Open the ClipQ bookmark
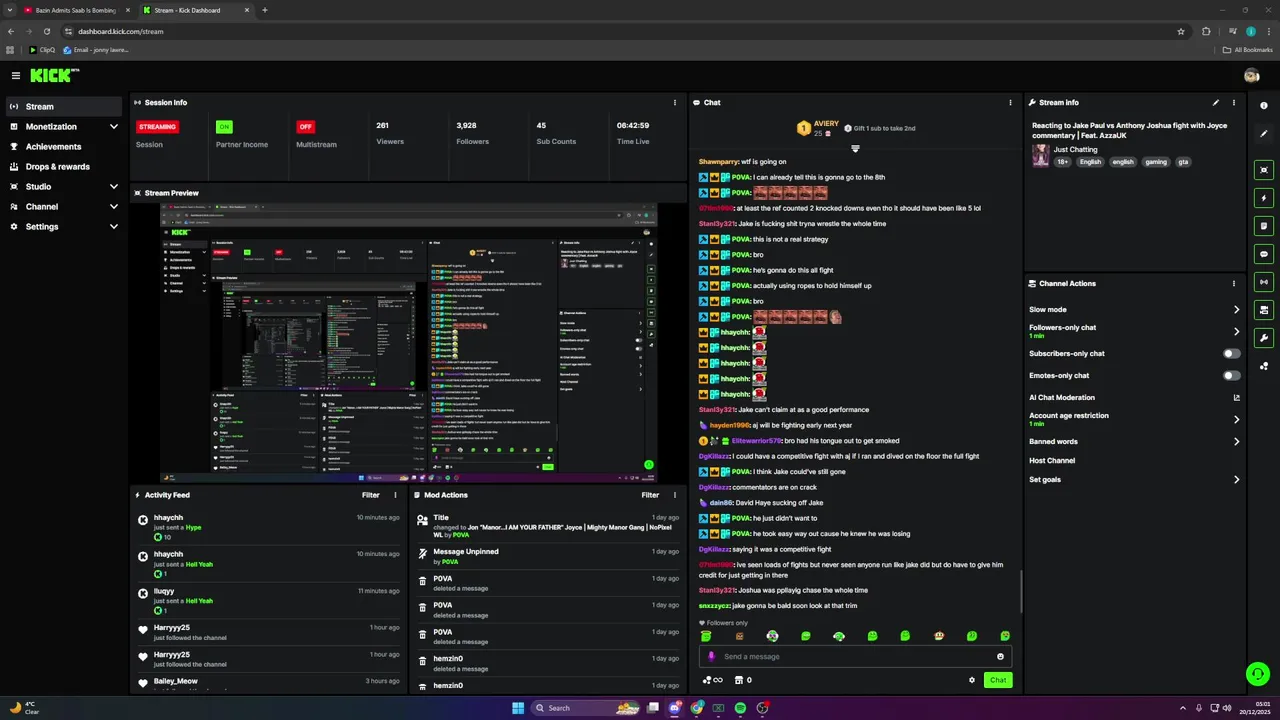The width and height of the screenshot is (1280, 720). tap(41, 49)
